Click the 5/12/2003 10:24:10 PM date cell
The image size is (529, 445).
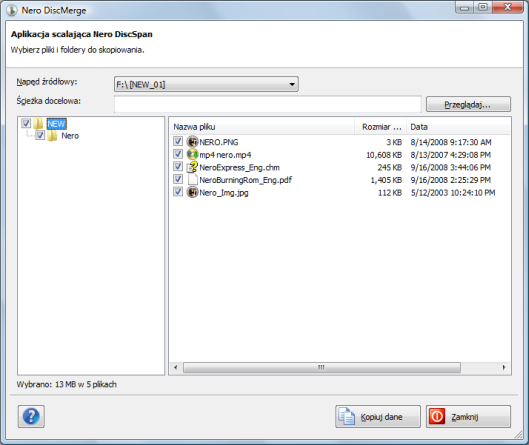(453, 193)
